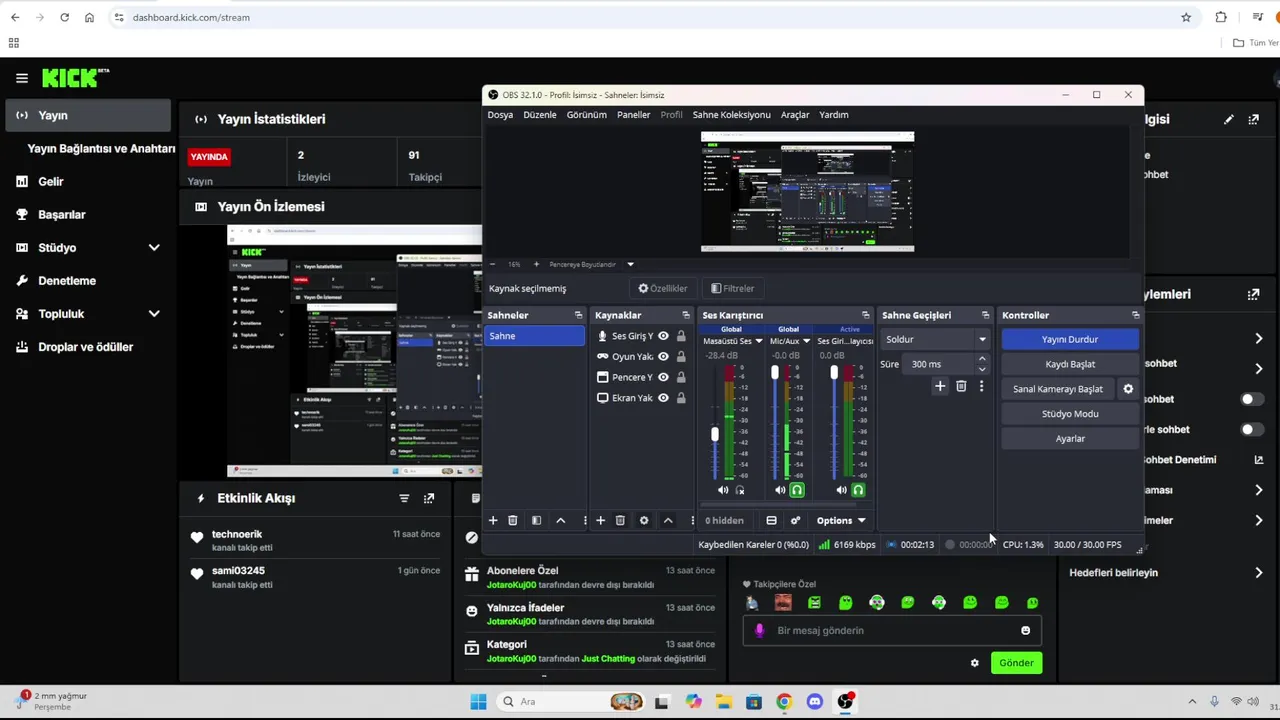Viewport: 1280px width, 720px height.
Task: Open the Düzenle menu in OBS
Action: tap(540, 115)
